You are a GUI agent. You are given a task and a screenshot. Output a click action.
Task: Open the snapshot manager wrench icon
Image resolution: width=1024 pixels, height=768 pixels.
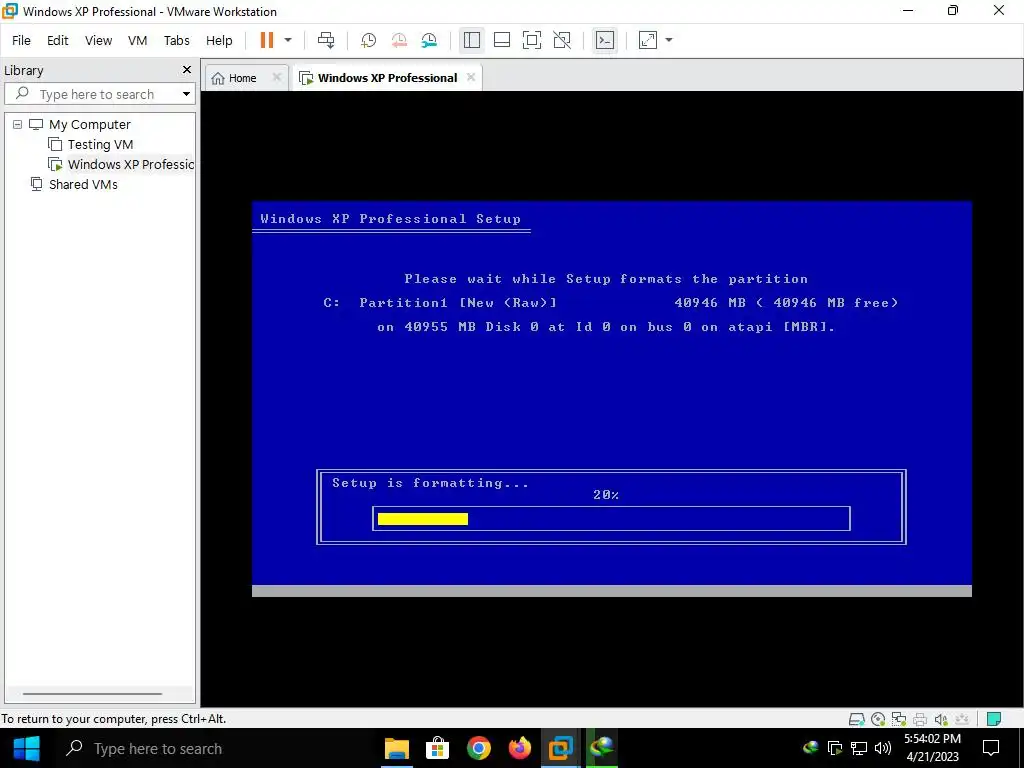point(429,40)
